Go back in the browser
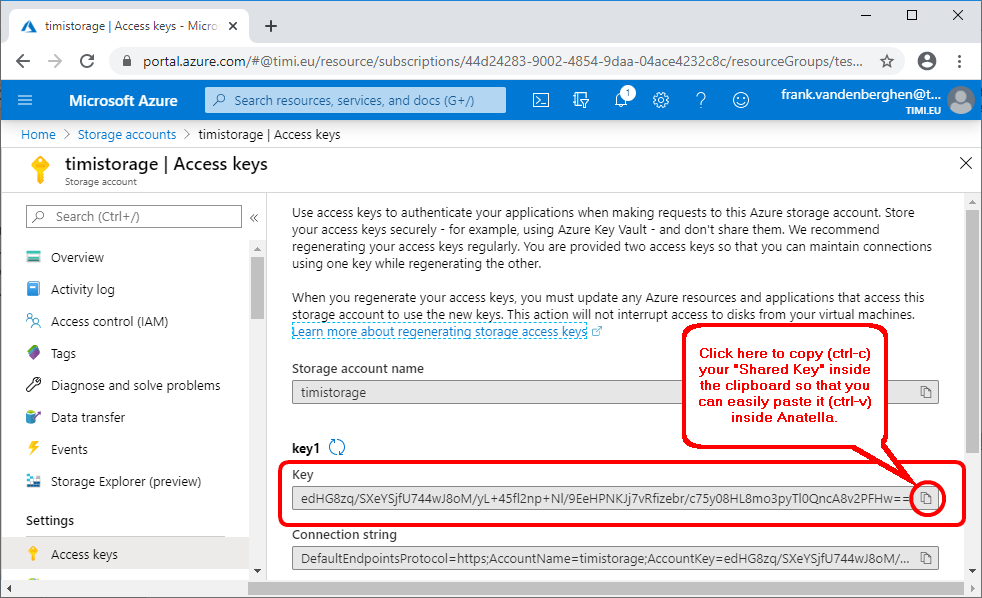 (x=23, y=61)
